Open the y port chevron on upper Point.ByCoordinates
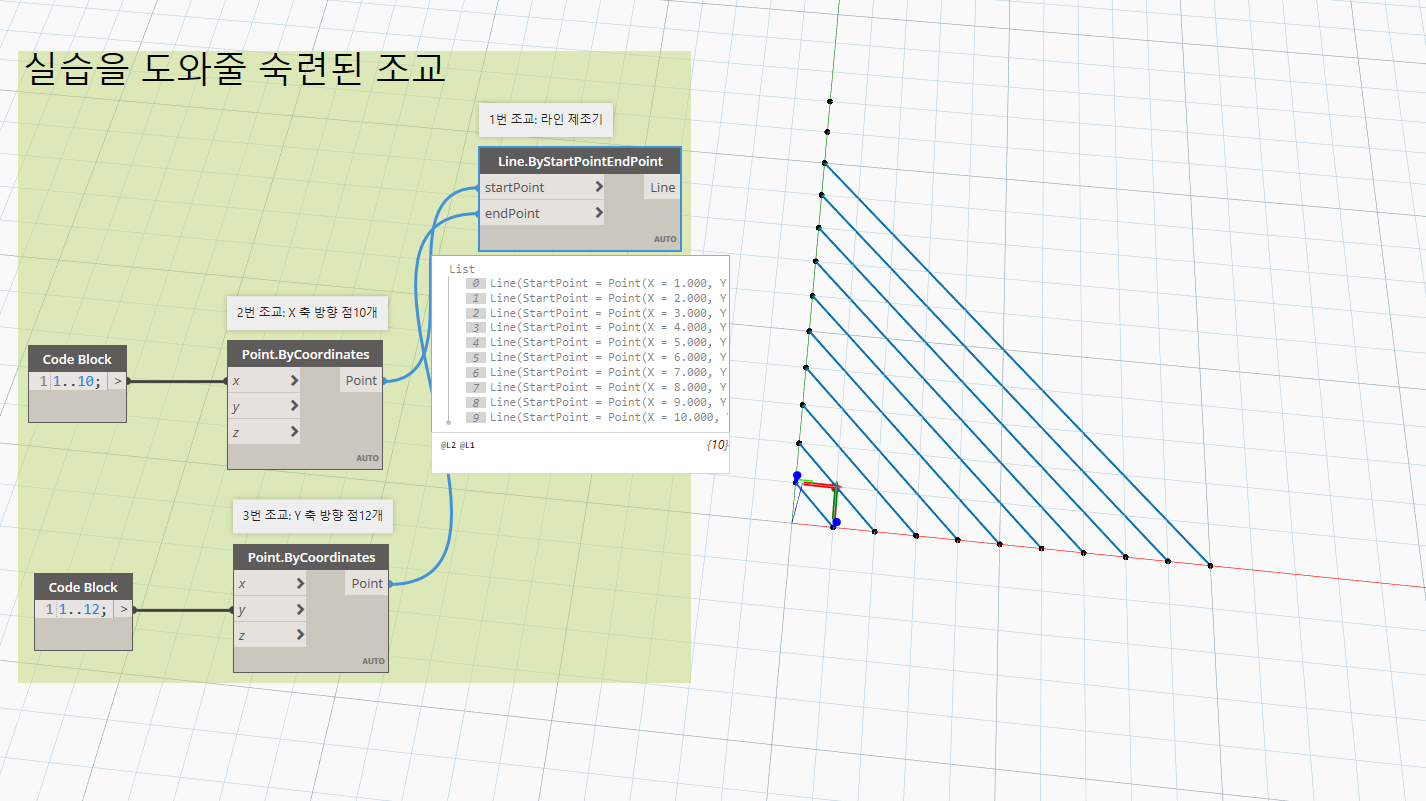The width and height of the screenshot is (1426, 801). coord(294,406)
